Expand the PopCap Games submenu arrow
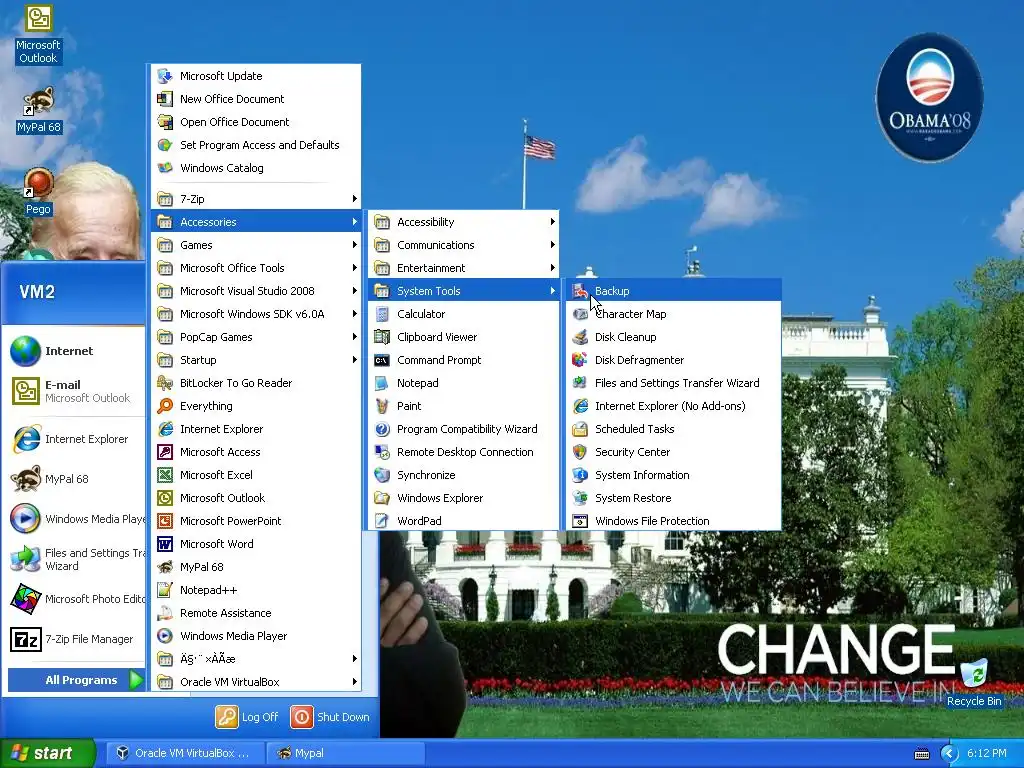The image size is (1024, 768). point(355,337)
